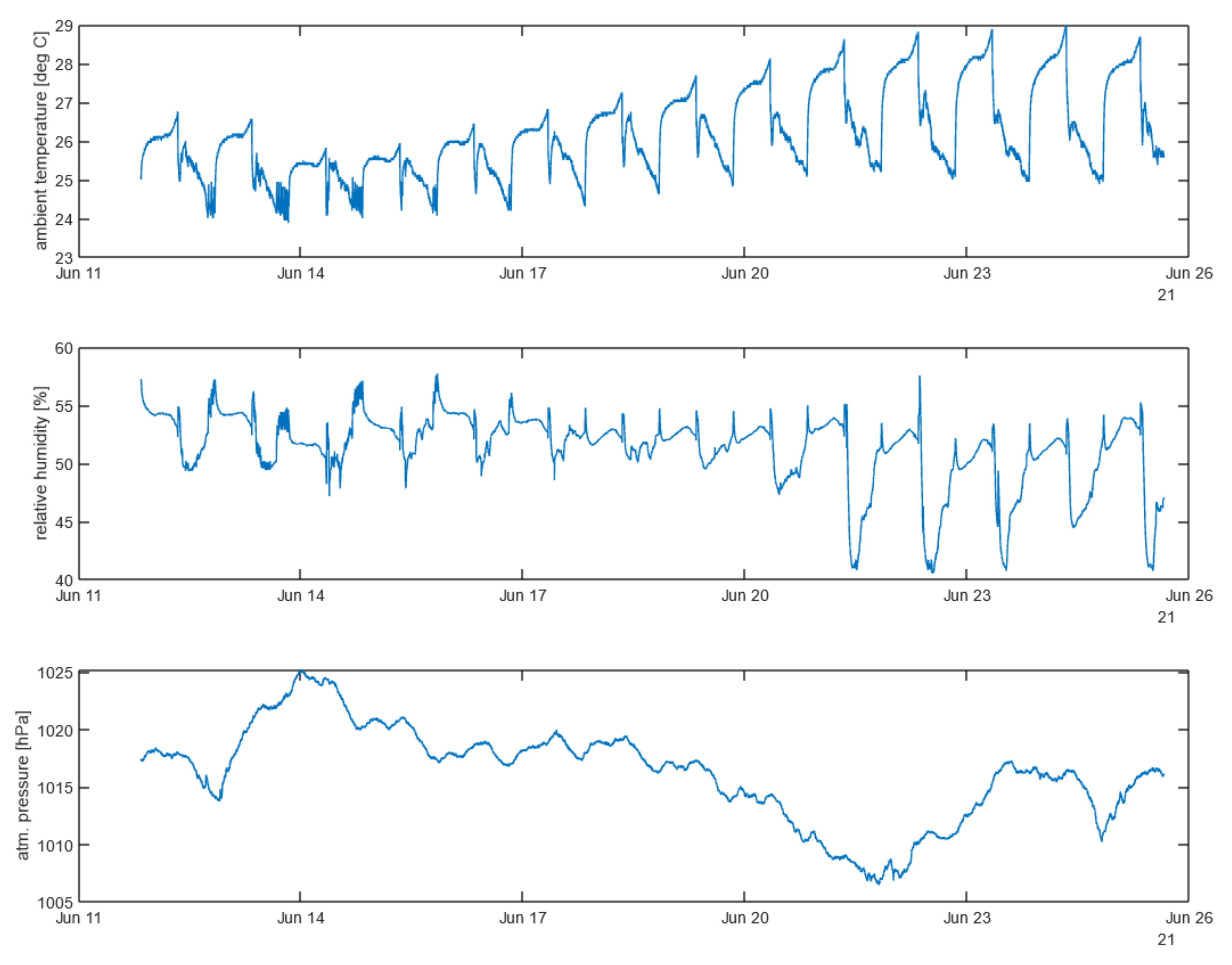
Task: Click 'Jun 11' label under the pressure plot
Action: click(x=78, y=918)
